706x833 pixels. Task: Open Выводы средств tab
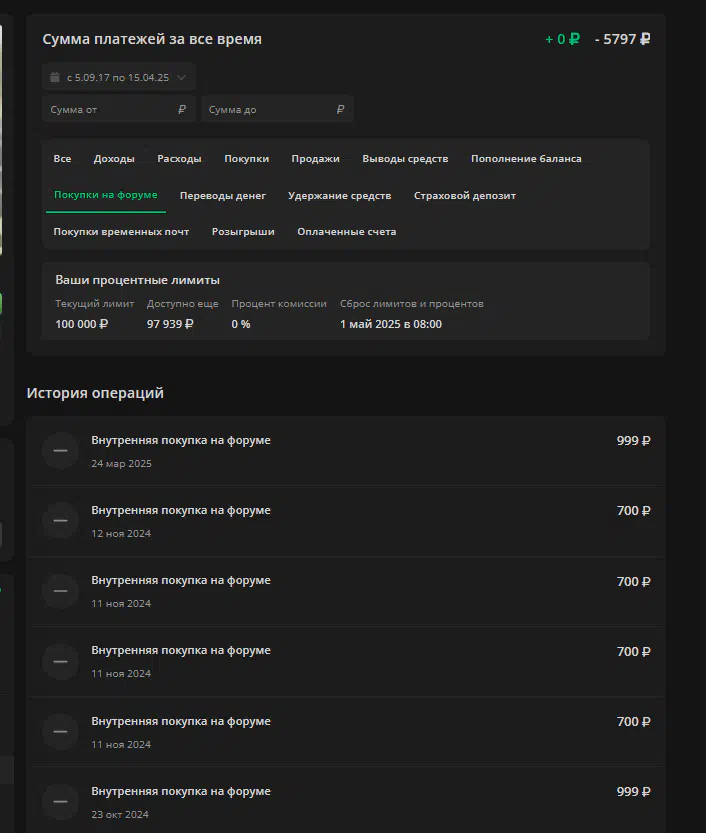point(405,159)
